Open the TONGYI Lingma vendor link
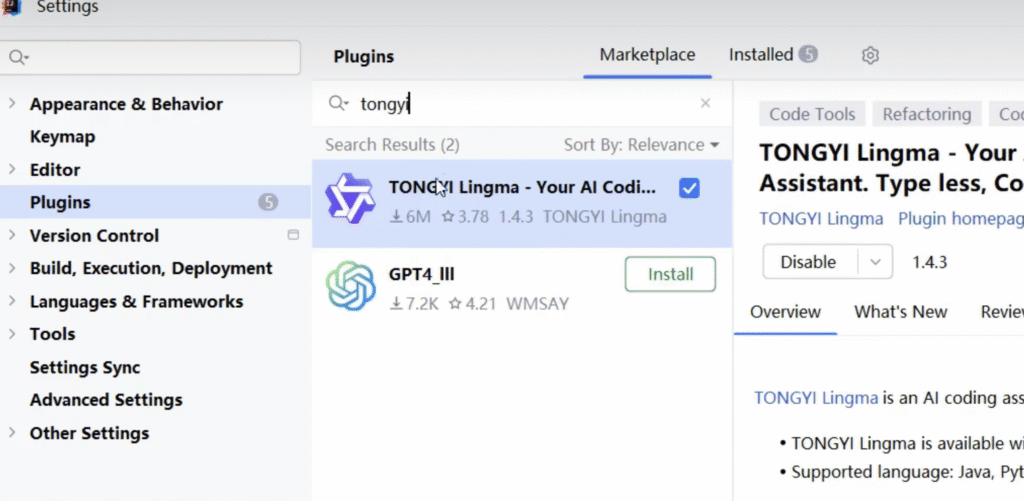The width and height of the screenshot is (1024, 501). pyautogui.click(x=821, y=218)
